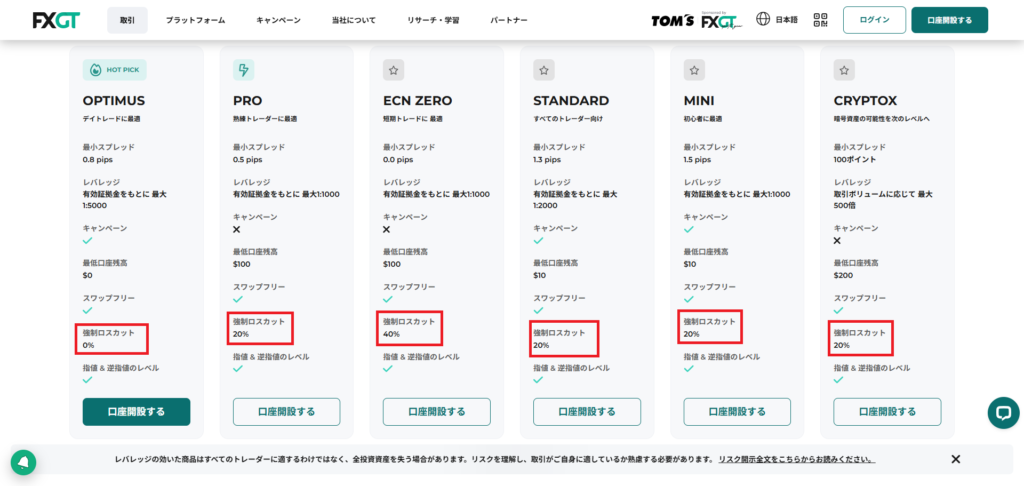Click 口座開設する in the header

[x=950, y=20]
